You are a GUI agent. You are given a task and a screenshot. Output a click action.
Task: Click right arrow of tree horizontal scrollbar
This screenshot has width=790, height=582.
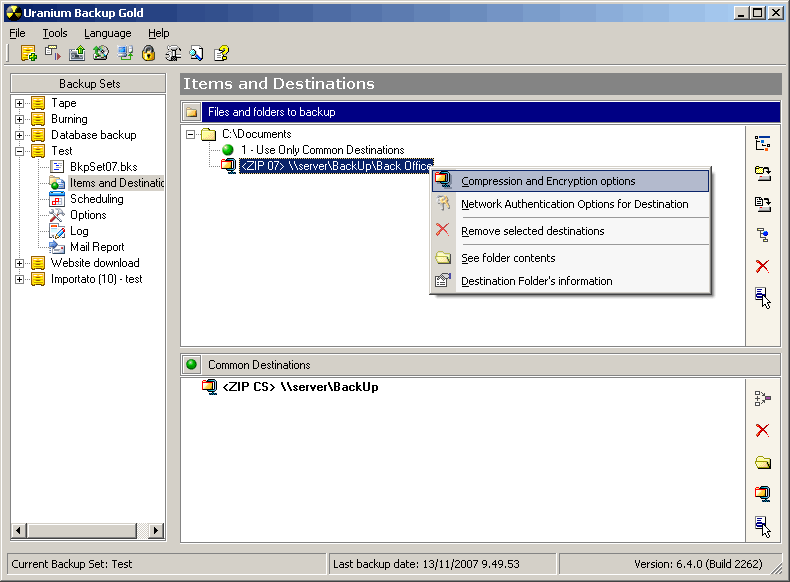pyautogui.click(x=156, y=530)
